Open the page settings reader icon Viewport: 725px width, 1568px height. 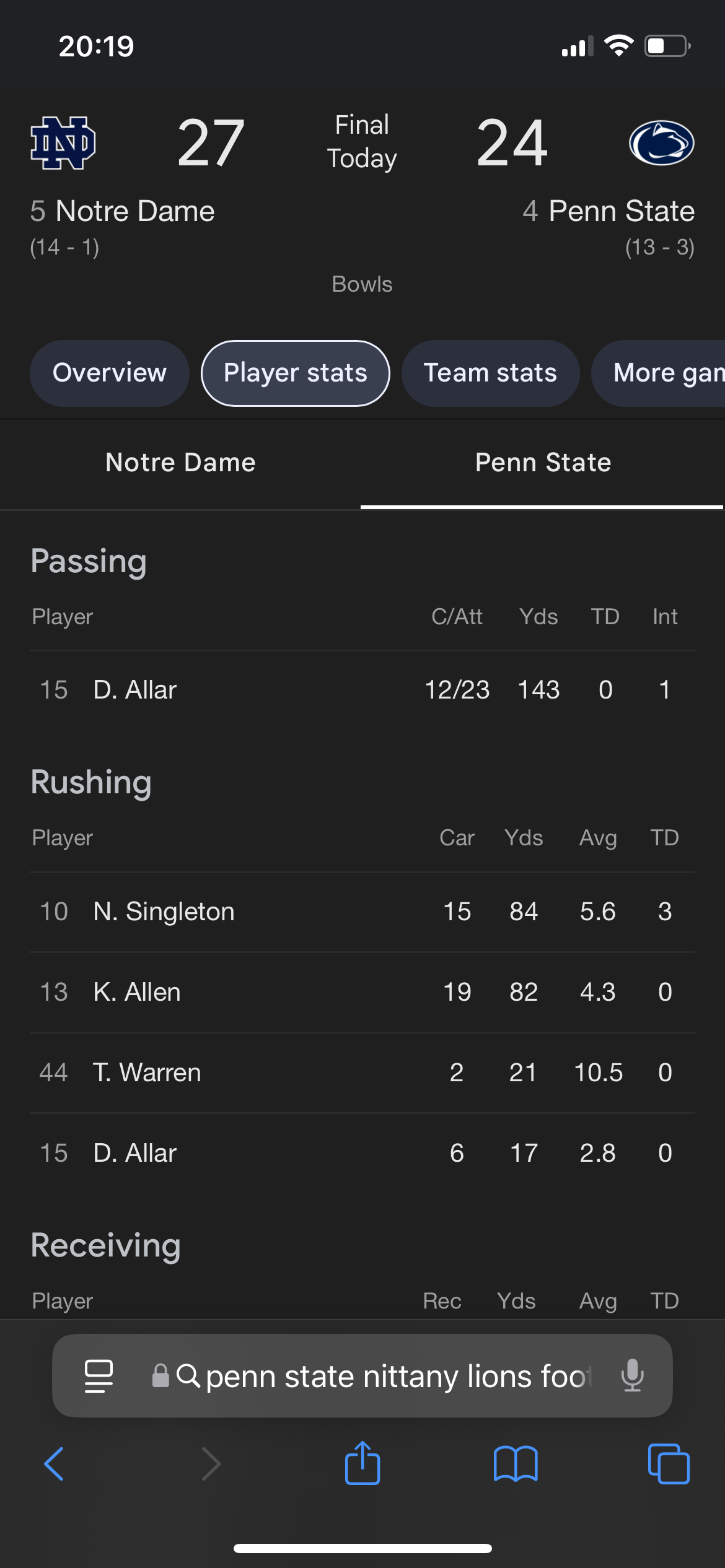pyautogui.click(x=99, y=1375)
